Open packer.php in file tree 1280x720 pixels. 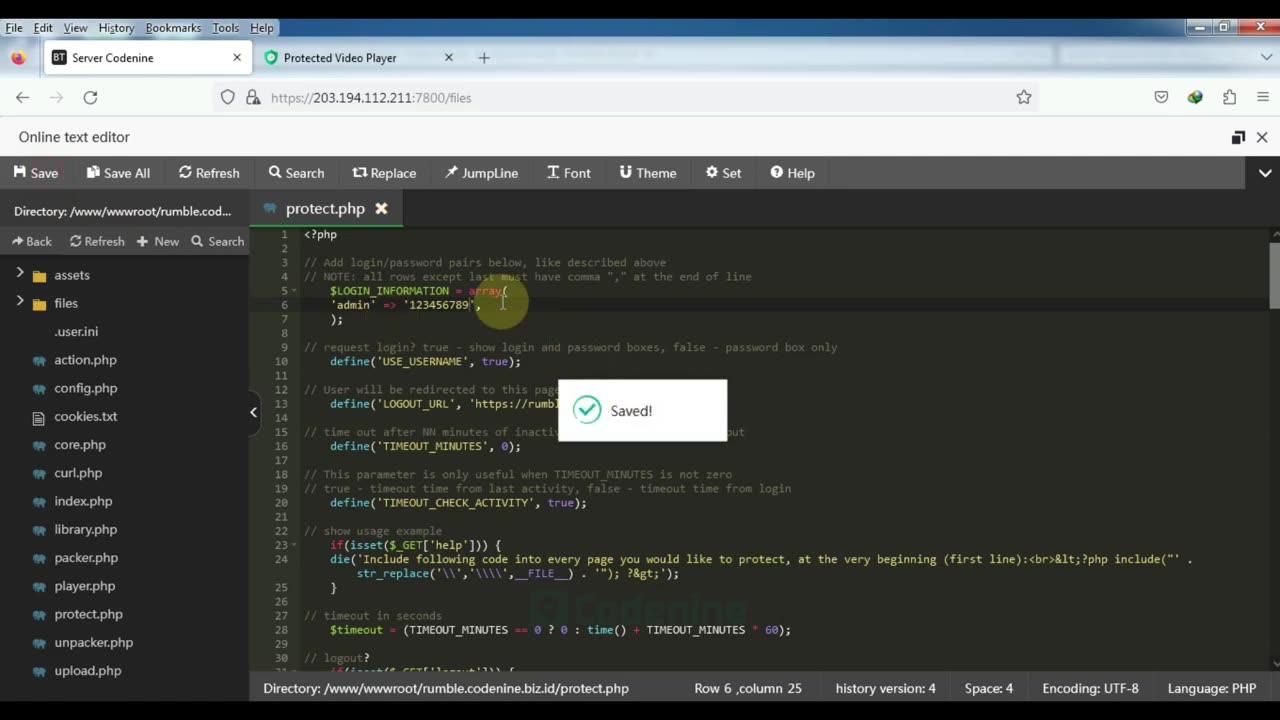[x=86, y=557]
